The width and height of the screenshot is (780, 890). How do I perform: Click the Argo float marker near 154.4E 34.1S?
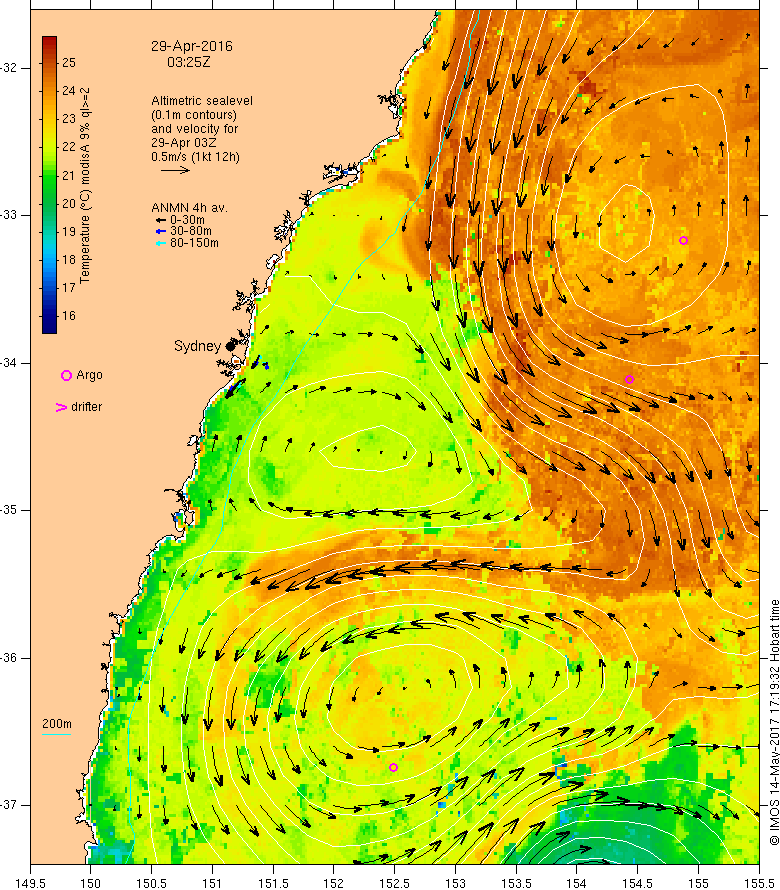(x=629, y=379)
